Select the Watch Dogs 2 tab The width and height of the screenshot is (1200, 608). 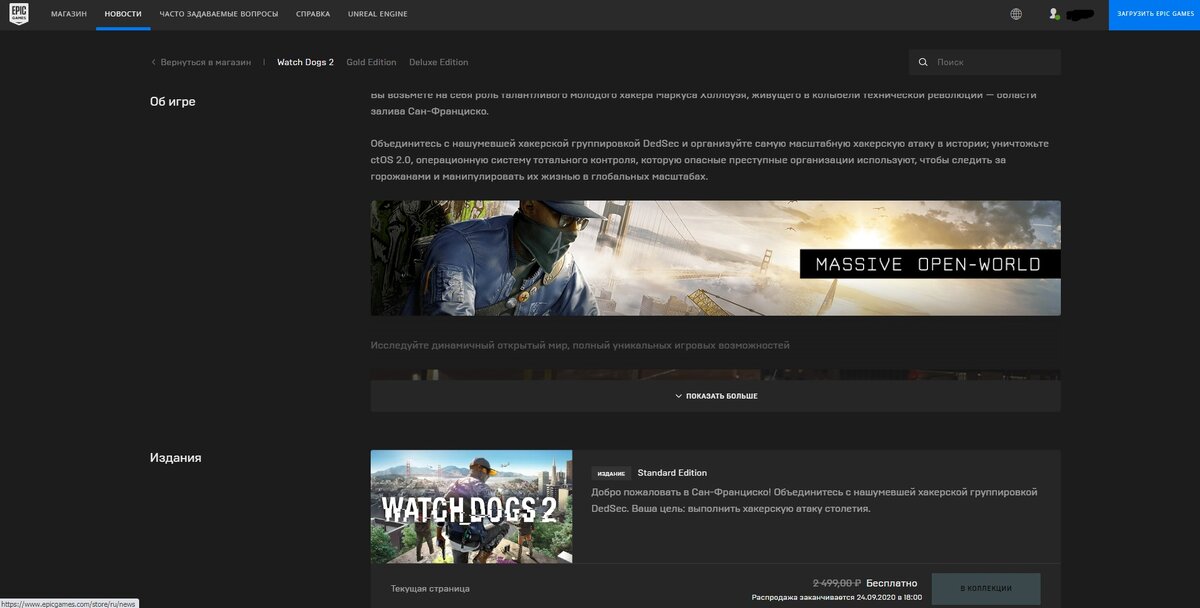click(305, 62)
